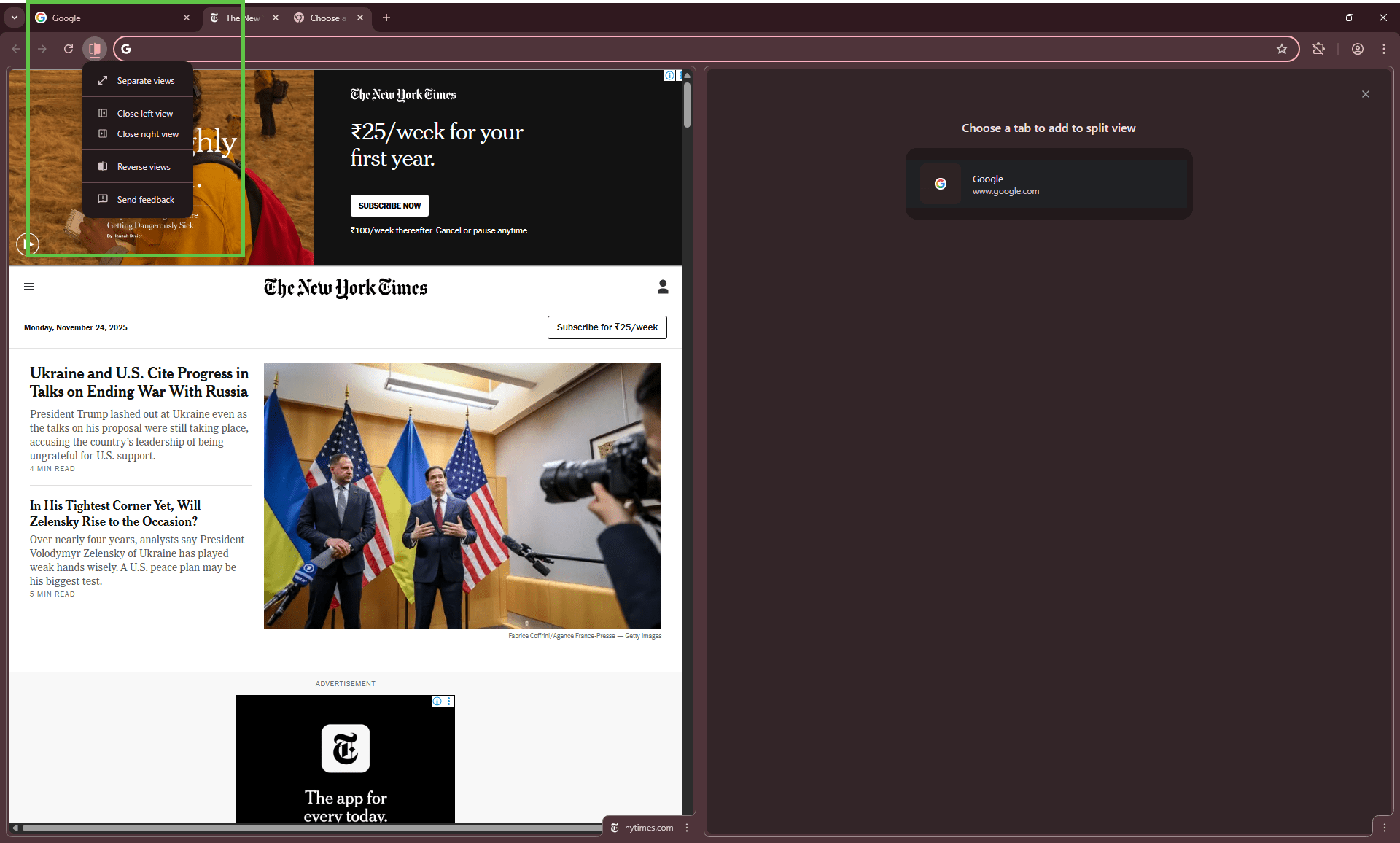Click the NYT account profile icon
This screenshot has height=843, width=1400.
(x=663, y=287)
